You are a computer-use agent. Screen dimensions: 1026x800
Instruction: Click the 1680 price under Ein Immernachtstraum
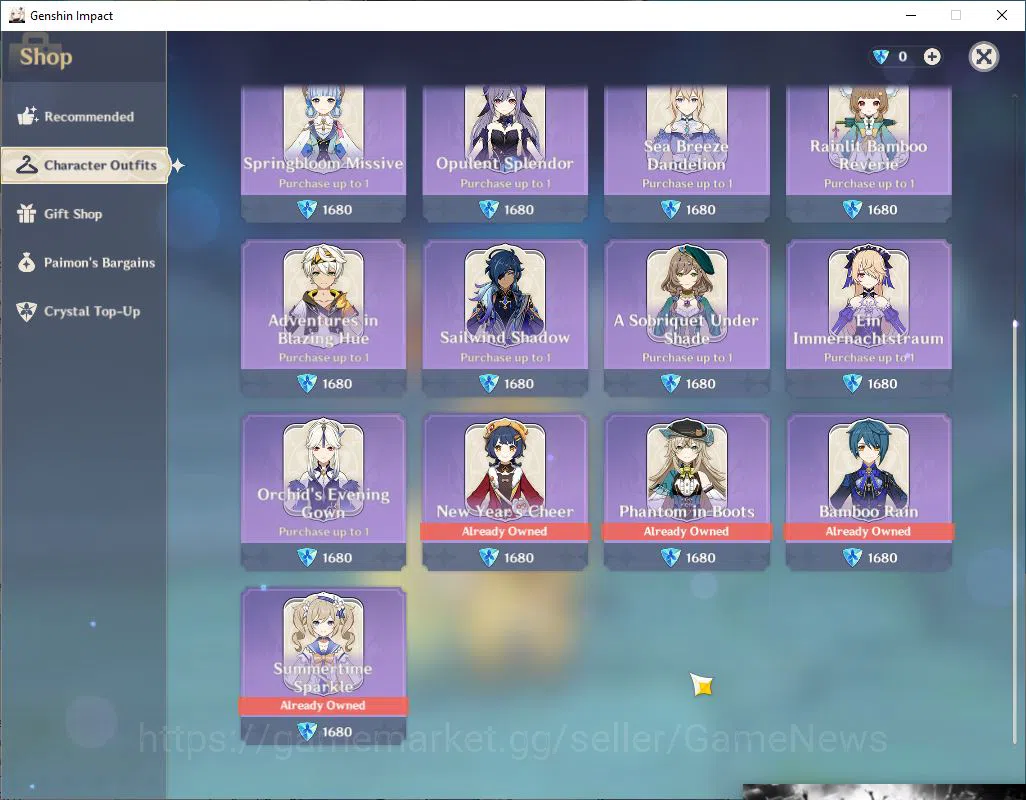pyautogui.click(x=882, y=384)
